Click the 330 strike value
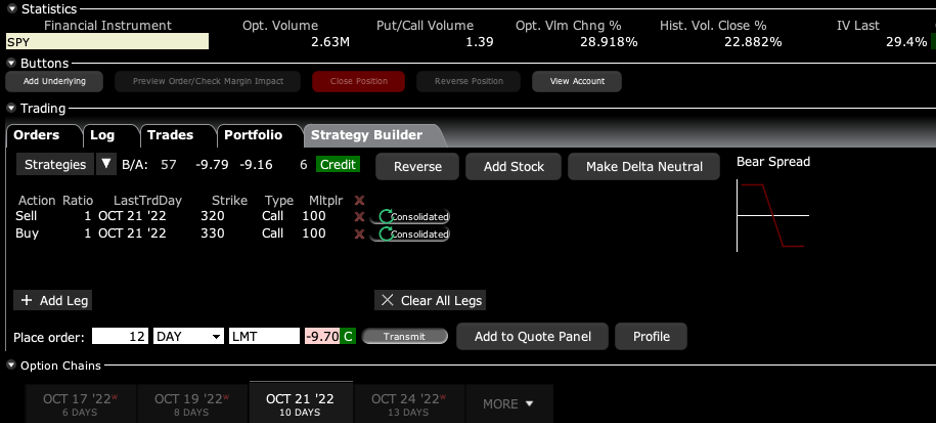936x423 pixels. point(213,233)
